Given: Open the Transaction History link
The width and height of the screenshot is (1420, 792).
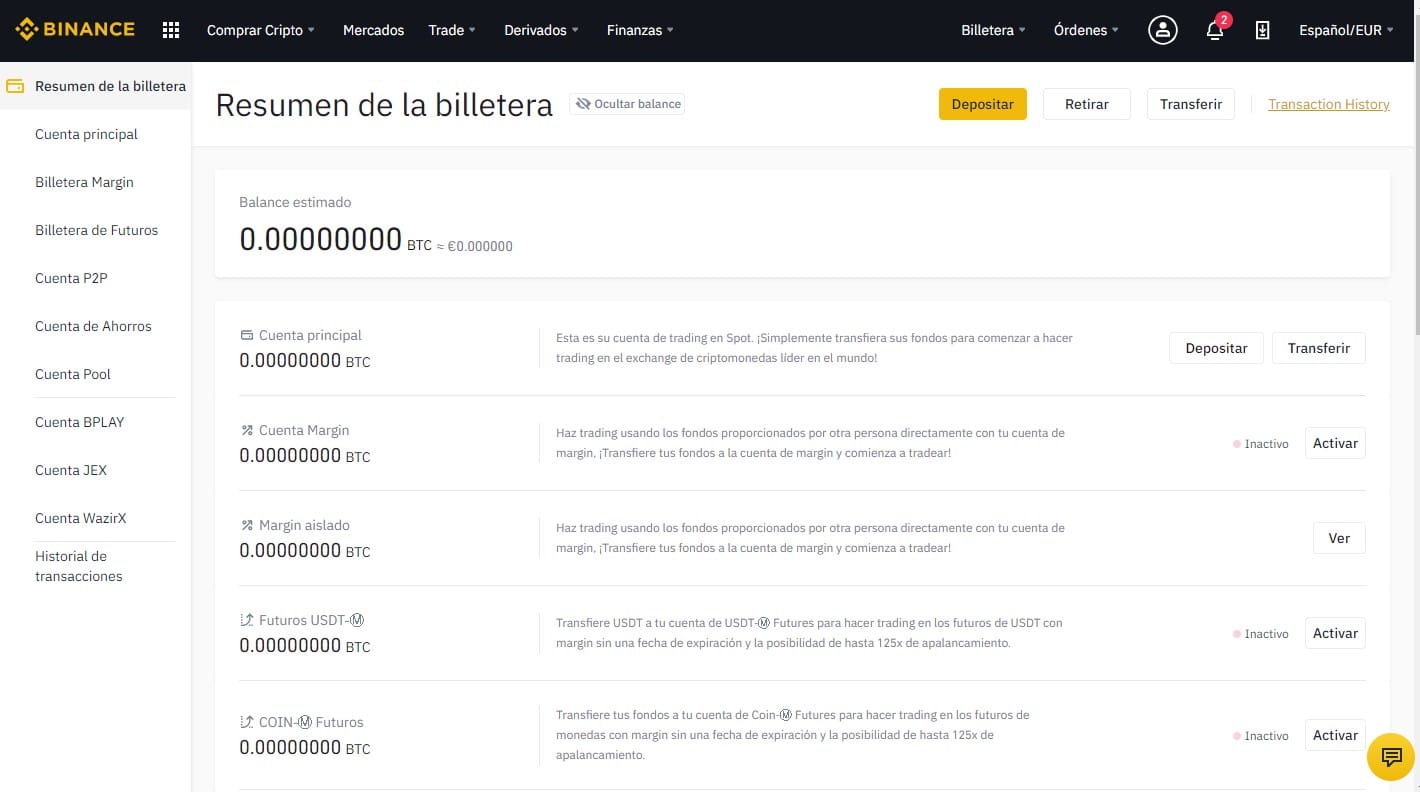Looking at the screenshot, I should click(x=1328, y=104).
